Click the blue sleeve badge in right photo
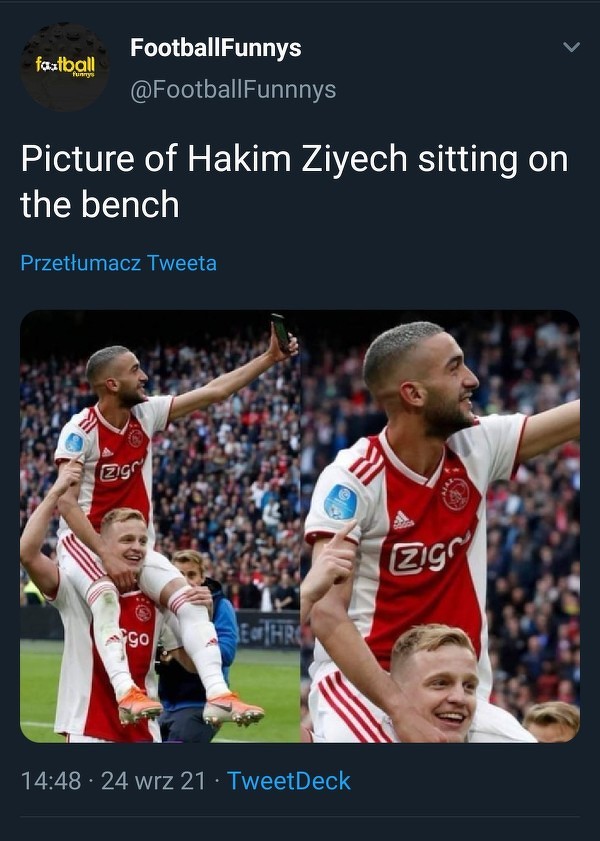Image resolution: width=600 pixels, height=841 pixels. [x=341, y=502]
